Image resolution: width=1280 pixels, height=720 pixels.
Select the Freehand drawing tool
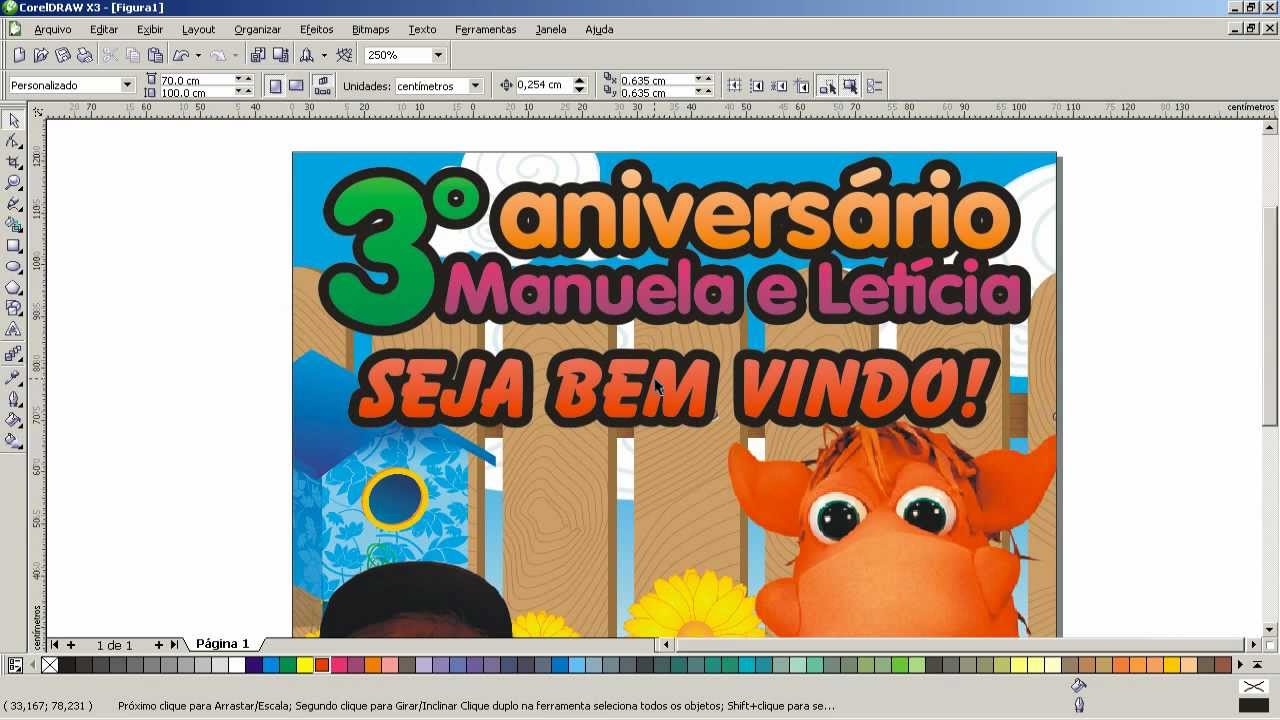point(13,204)
